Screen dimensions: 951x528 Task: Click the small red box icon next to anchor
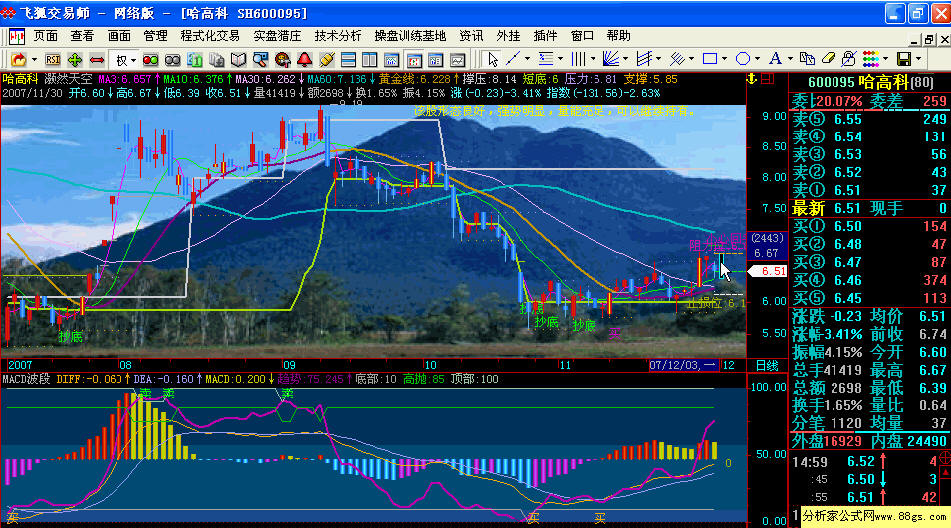pyautogui.click(x=768, y=79)
